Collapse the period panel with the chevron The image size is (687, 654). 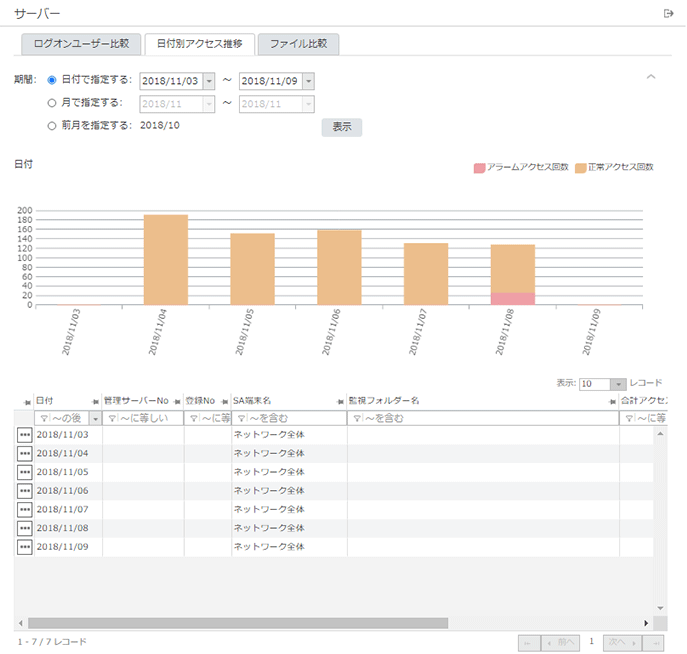pos(651,77)
